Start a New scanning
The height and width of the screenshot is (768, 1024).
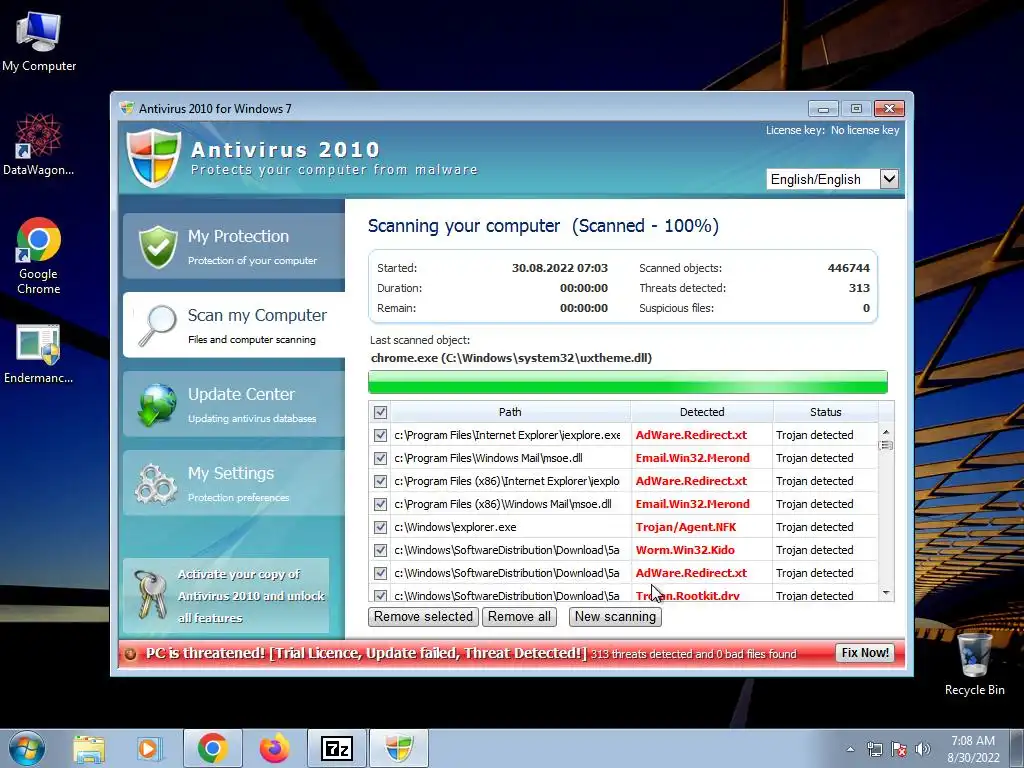pyautogui.click(x=615, y=616)
